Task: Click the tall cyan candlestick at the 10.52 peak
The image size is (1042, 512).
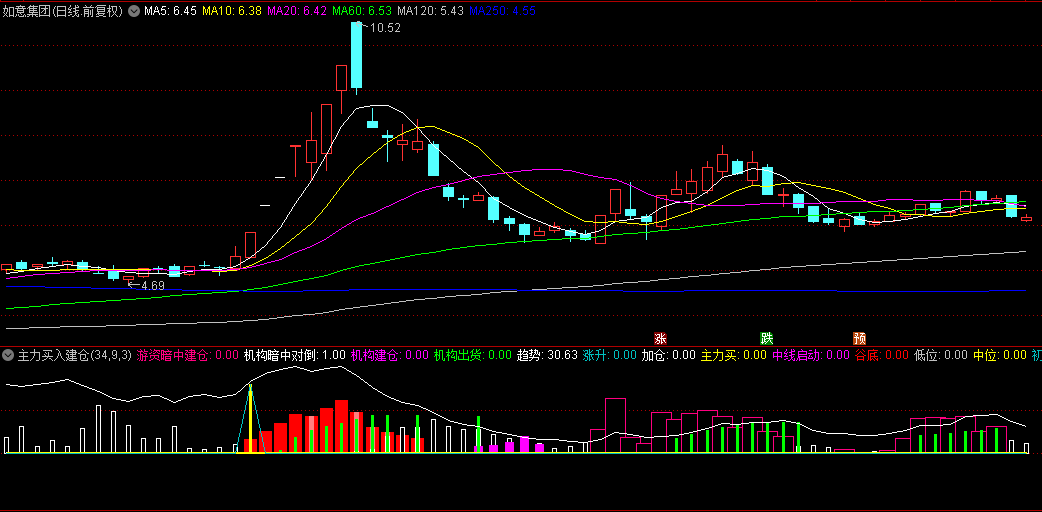Action: click(356, 55)
